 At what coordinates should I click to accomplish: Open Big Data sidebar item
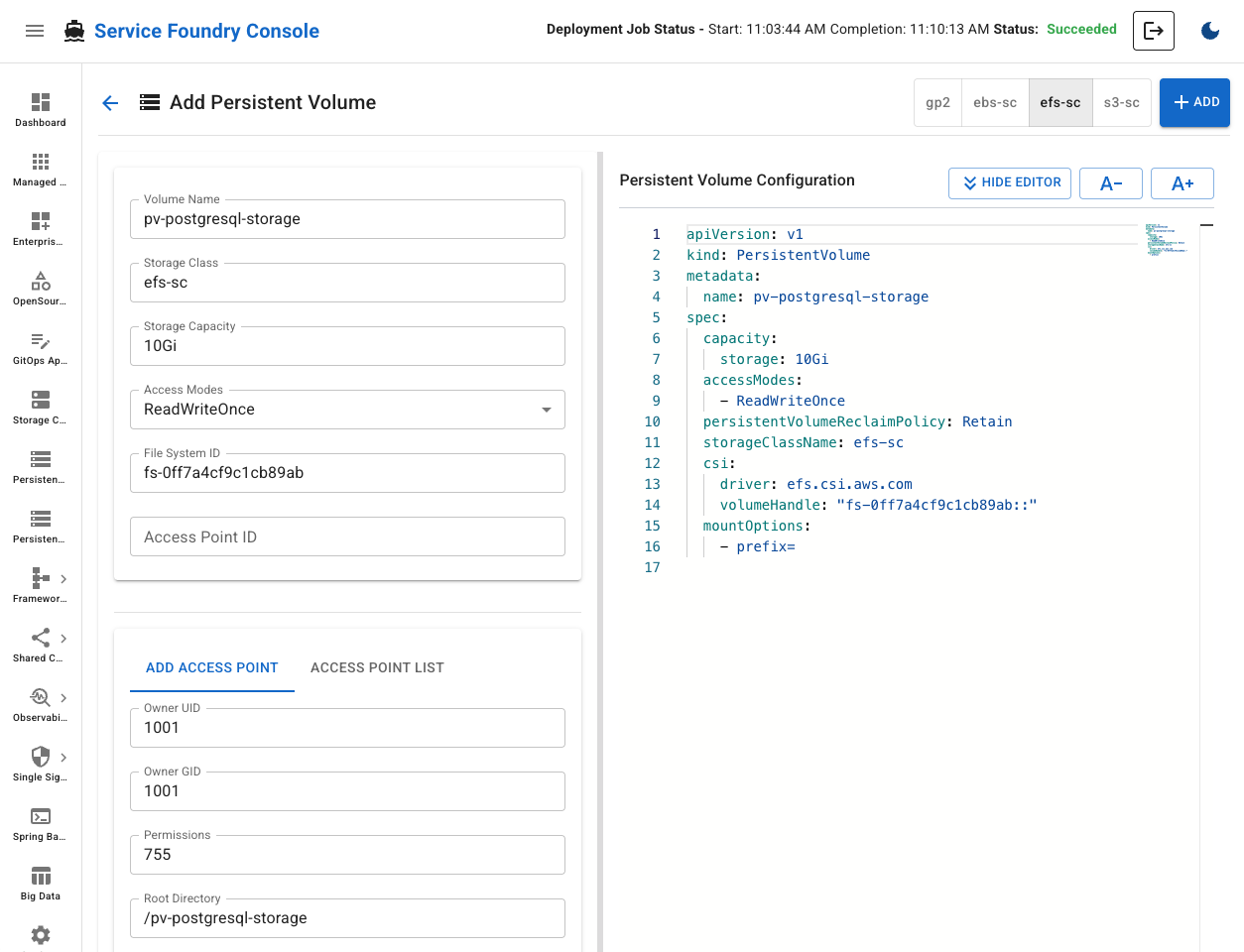click(x=41, y=883)
